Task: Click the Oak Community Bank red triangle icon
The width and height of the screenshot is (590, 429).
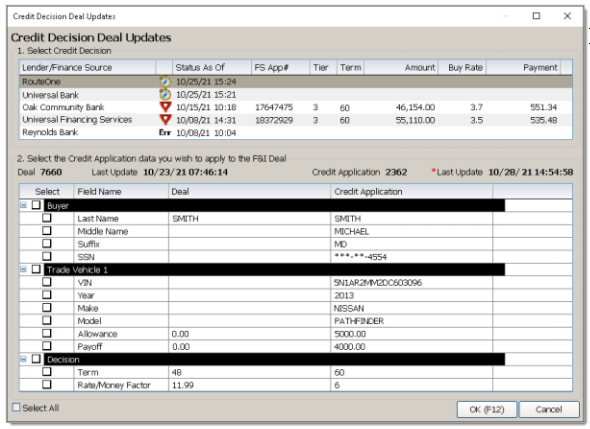Action: pos(165,107)
